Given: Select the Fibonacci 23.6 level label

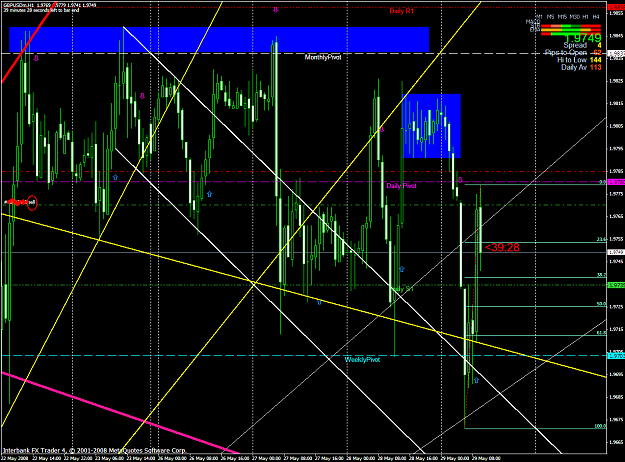Looking at the screenshot, I should tap(601, 239).
